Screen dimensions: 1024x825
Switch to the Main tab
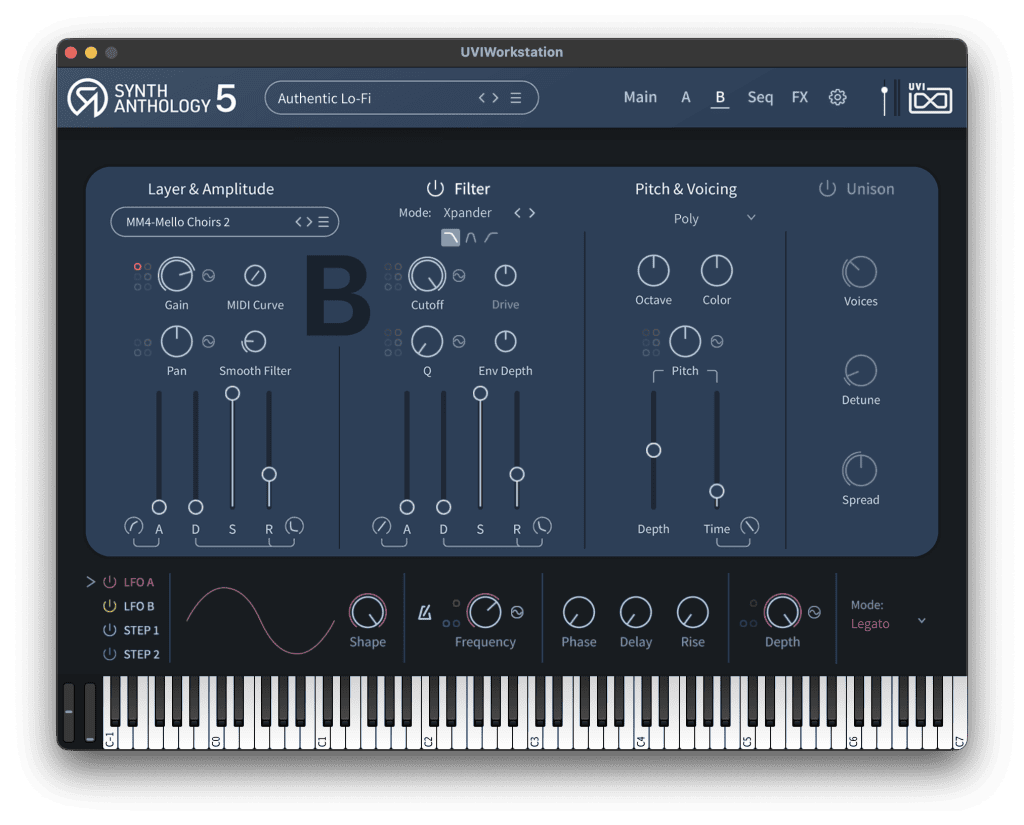(x=640, y=97)
